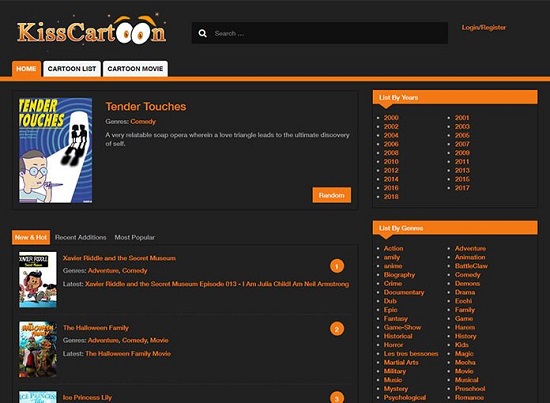This screenshot has height=403, width=550.
Task: Open the Crime genre link
Action: pyautogui.click(x=393, y=284)
